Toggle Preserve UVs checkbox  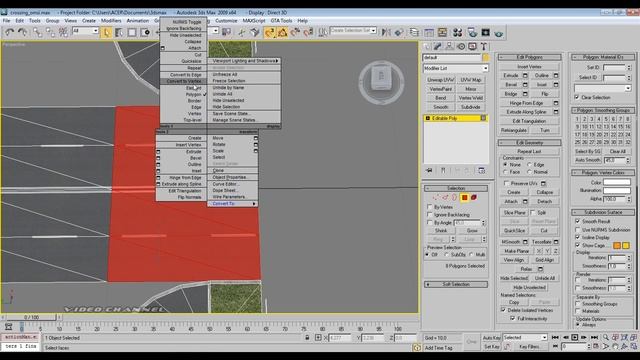pos(507,183)
